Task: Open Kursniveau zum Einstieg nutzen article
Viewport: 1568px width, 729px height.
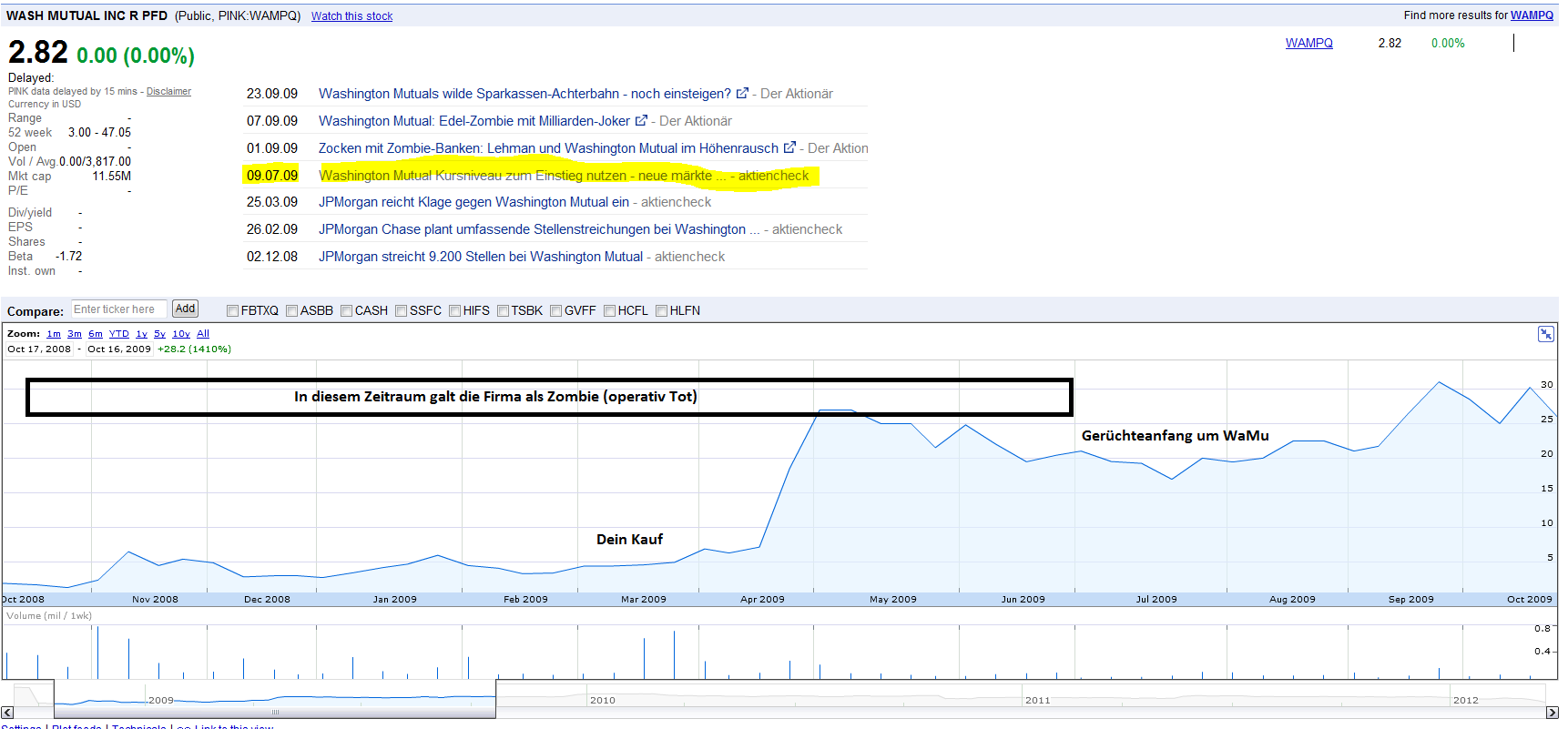Action: pyautogui.click(x=522, y=176)
